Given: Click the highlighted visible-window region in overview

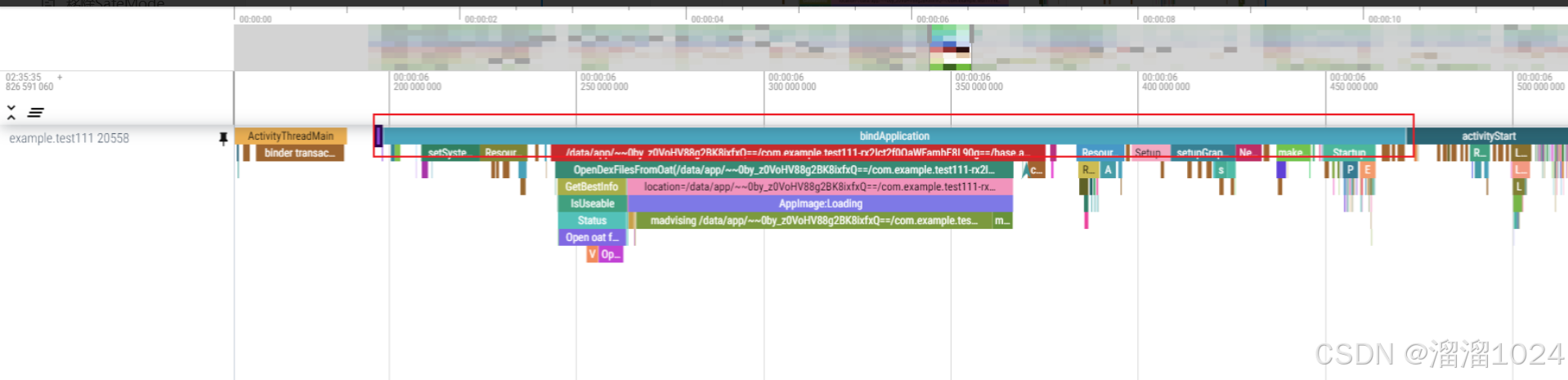Looking at the screenshot, I should [x=950, y=47].
